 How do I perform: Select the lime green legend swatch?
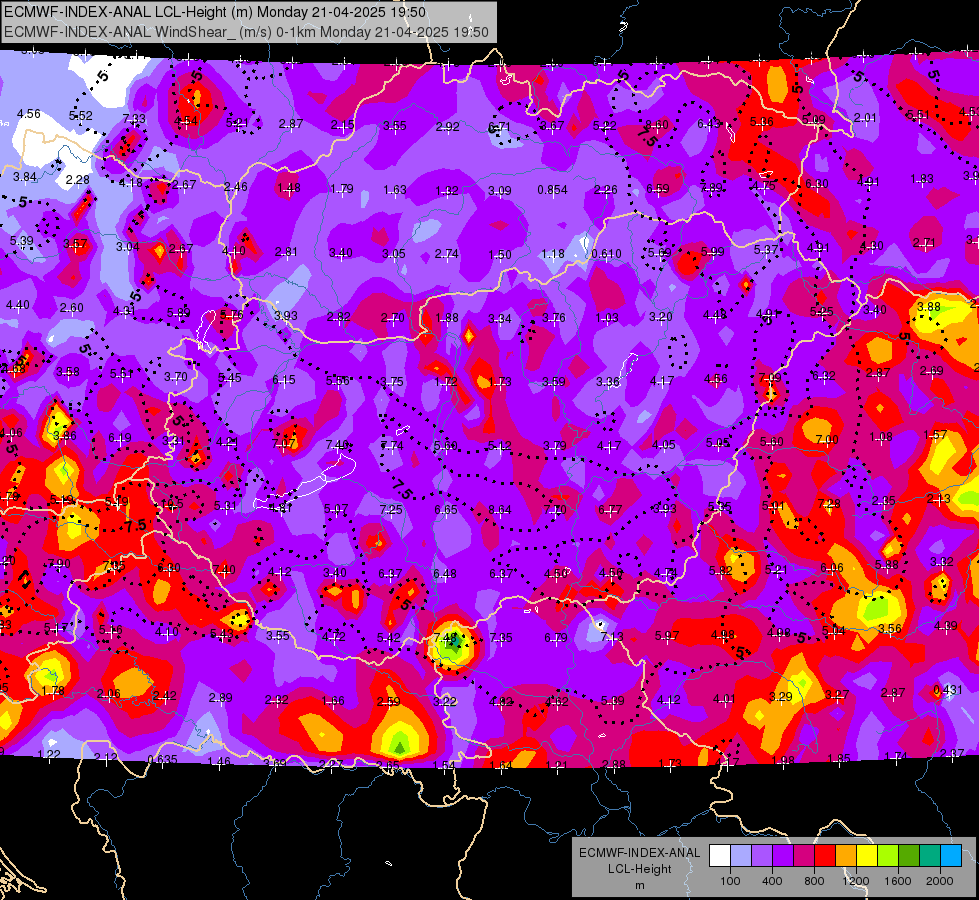(x=888, y=856)
